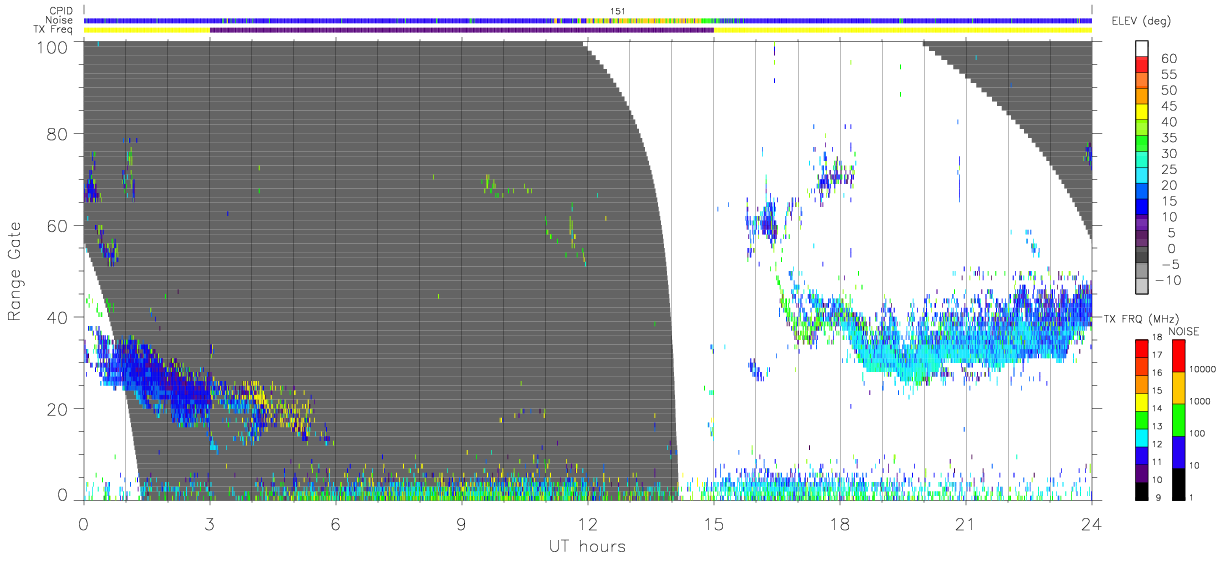Click the '15' tick on UT hours axis
The image size is (1228, 567).
713,523
